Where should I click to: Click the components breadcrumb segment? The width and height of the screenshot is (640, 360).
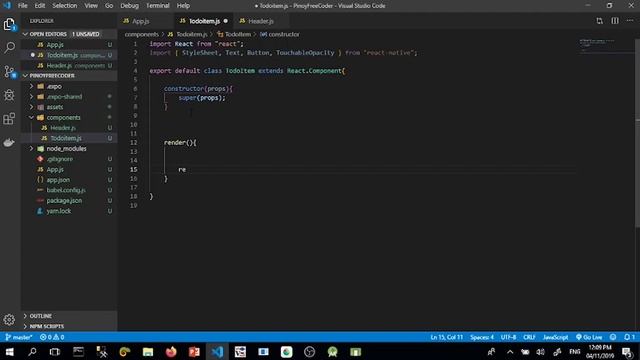(x=141, y=34)
